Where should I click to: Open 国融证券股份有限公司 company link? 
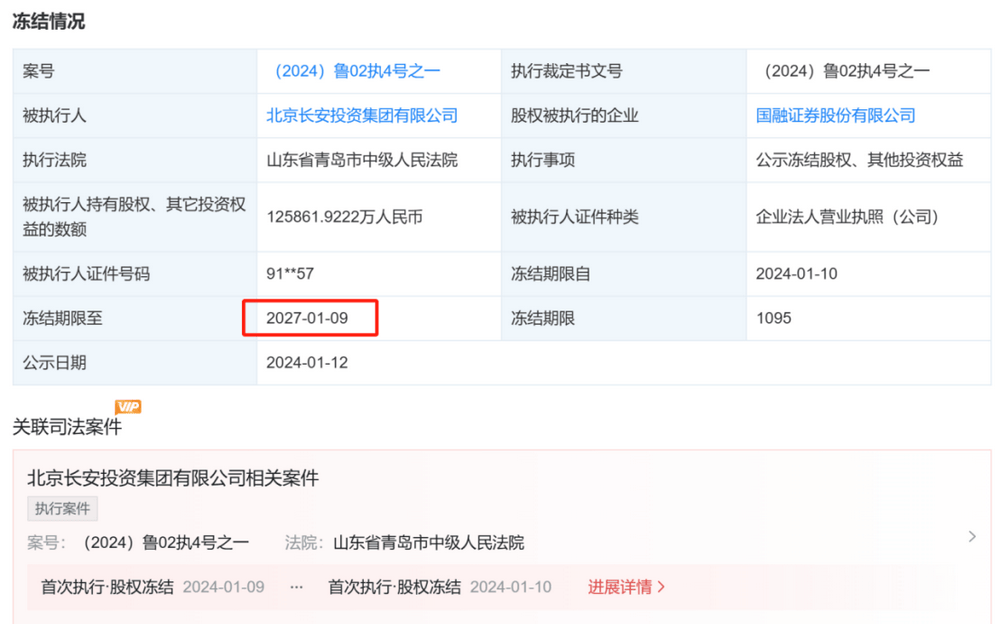click(x=835, y=115)
